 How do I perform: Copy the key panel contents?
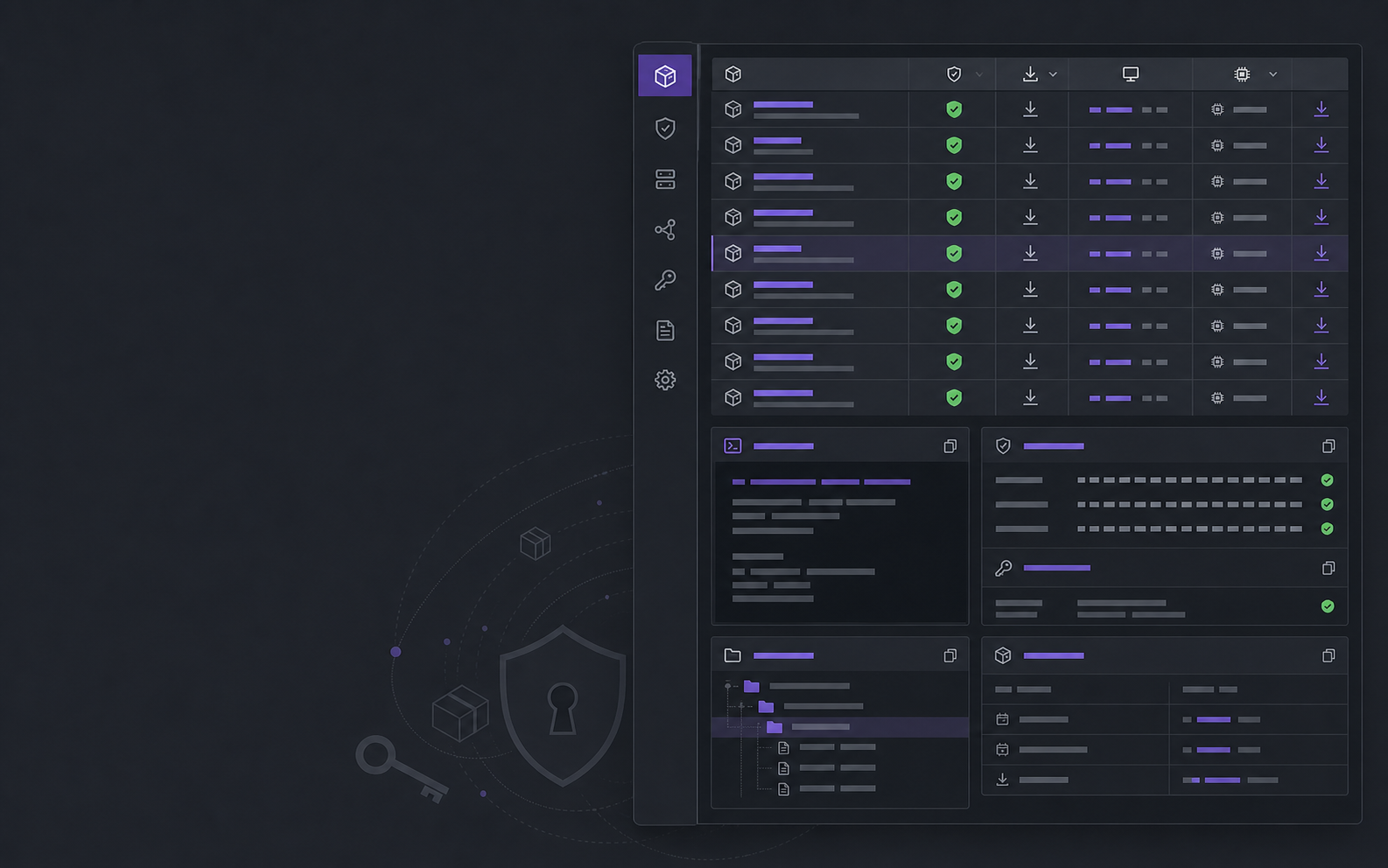point(1328,569)
